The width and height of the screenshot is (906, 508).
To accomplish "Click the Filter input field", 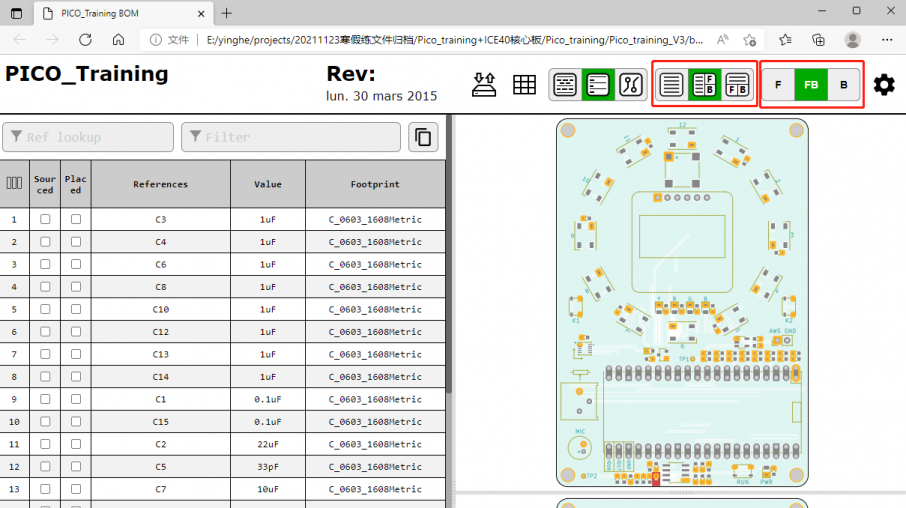I will coord(291,137).
